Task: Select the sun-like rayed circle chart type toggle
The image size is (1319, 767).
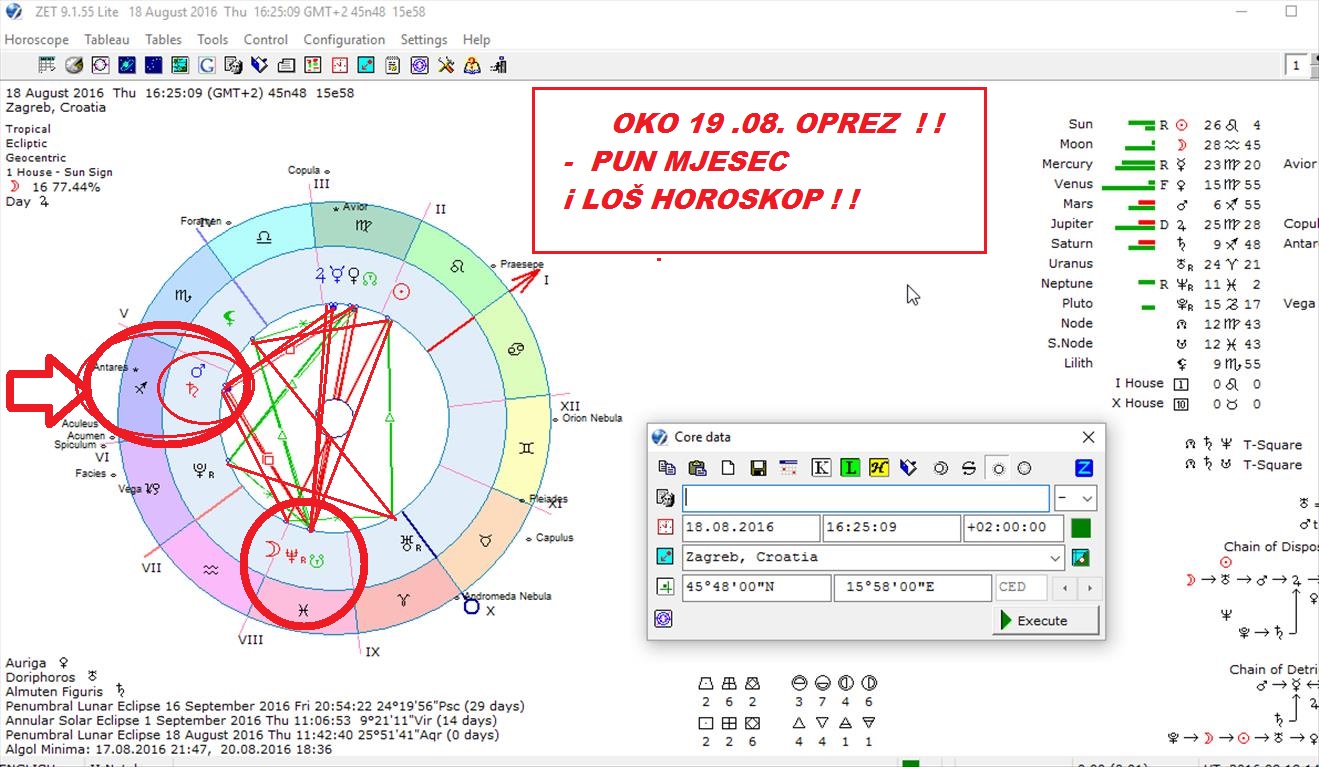Action: 997,468
